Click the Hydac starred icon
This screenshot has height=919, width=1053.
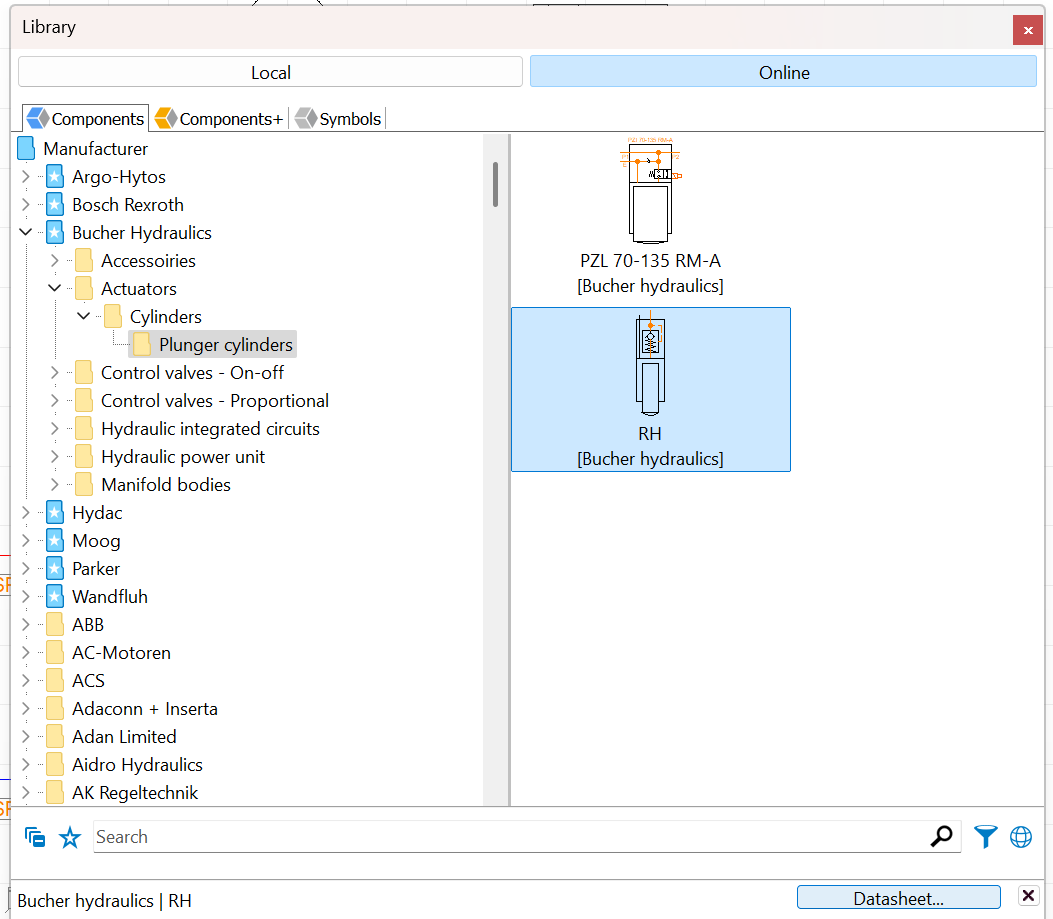(x=55, y=513)
